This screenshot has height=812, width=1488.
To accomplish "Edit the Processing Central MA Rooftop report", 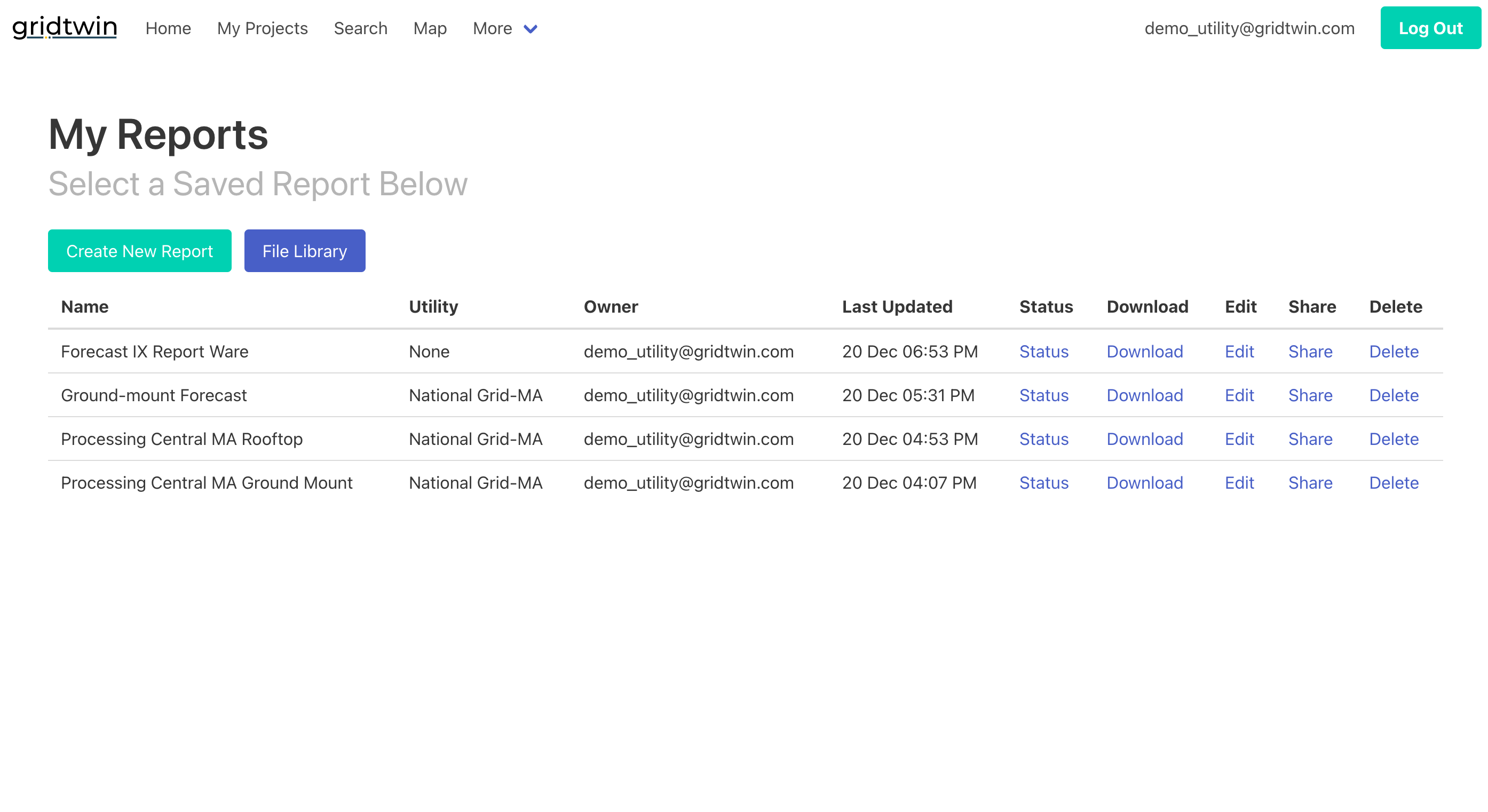I will pos(1240,439).
